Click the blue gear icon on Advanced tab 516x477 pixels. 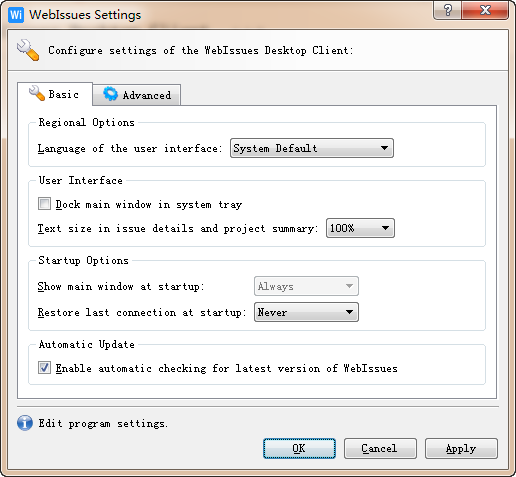point(110,94)
